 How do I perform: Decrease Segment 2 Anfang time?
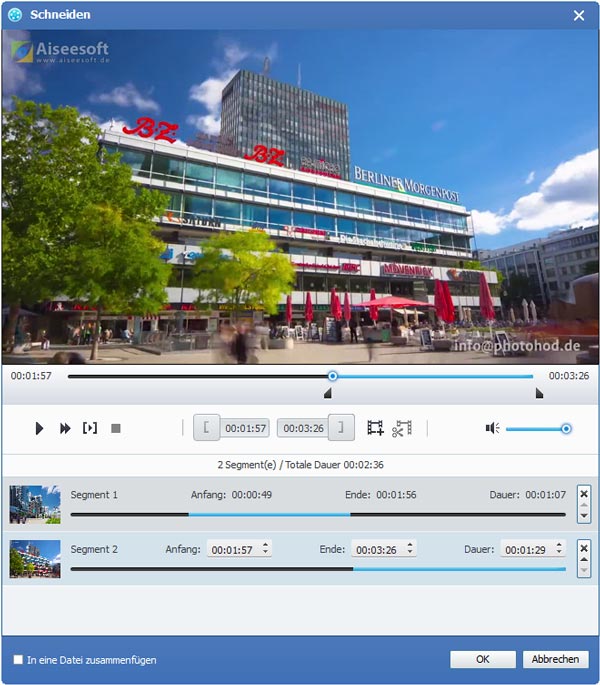pyautogui.click(x=265, y=553)
